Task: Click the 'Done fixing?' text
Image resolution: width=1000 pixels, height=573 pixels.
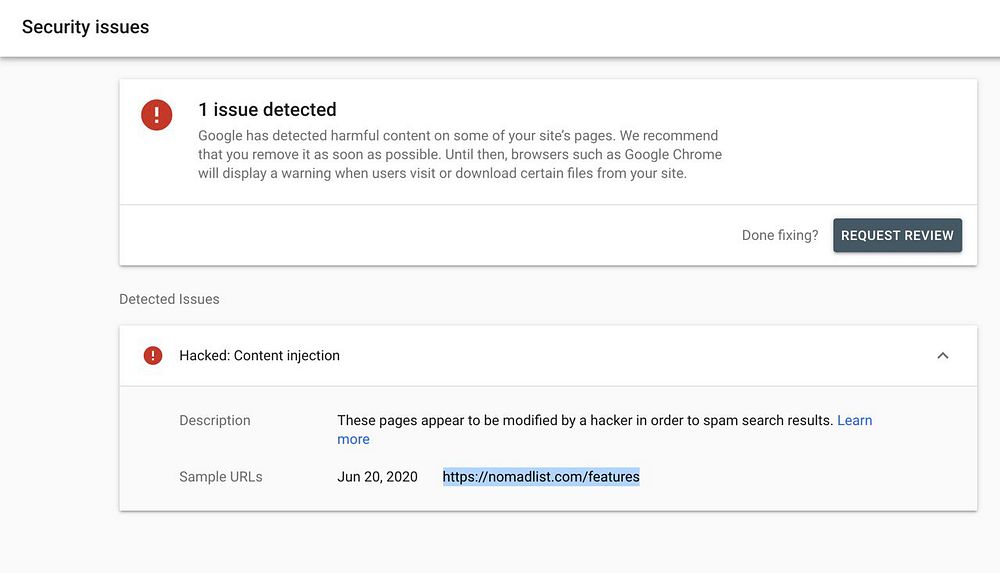Action: (780, 235)
